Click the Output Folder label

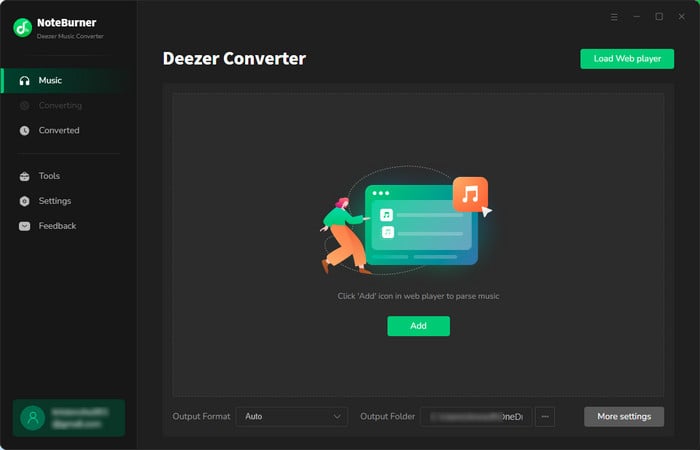(x=388, y=417)
